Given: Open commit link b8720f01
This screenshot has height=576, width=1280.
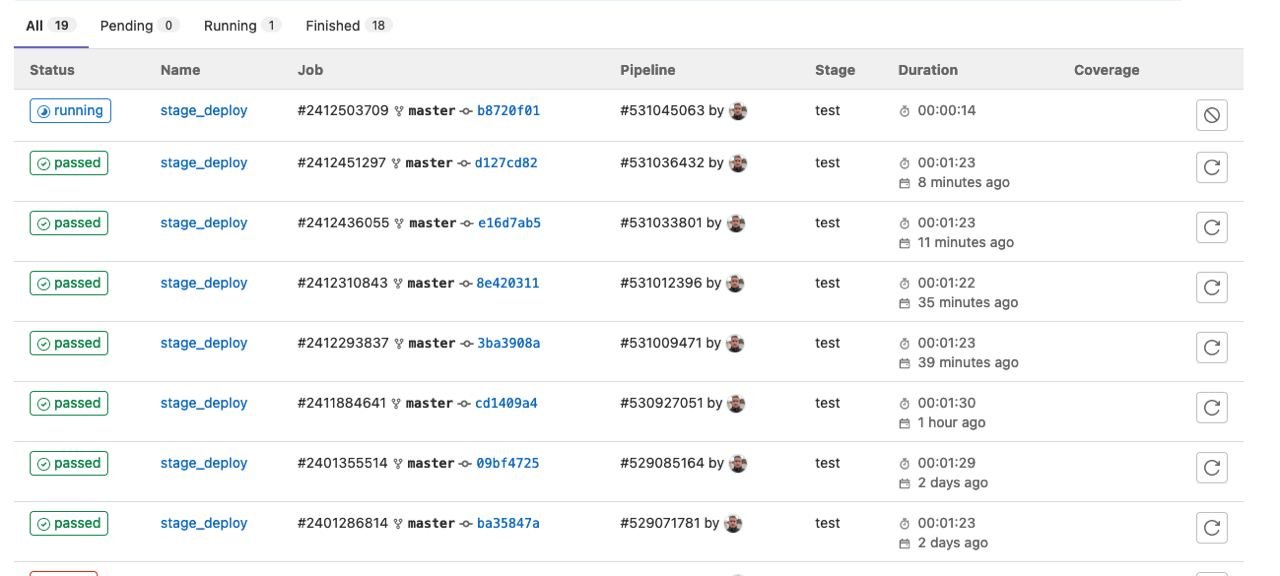Looking at the screenshot, I should tap(508, 111).
